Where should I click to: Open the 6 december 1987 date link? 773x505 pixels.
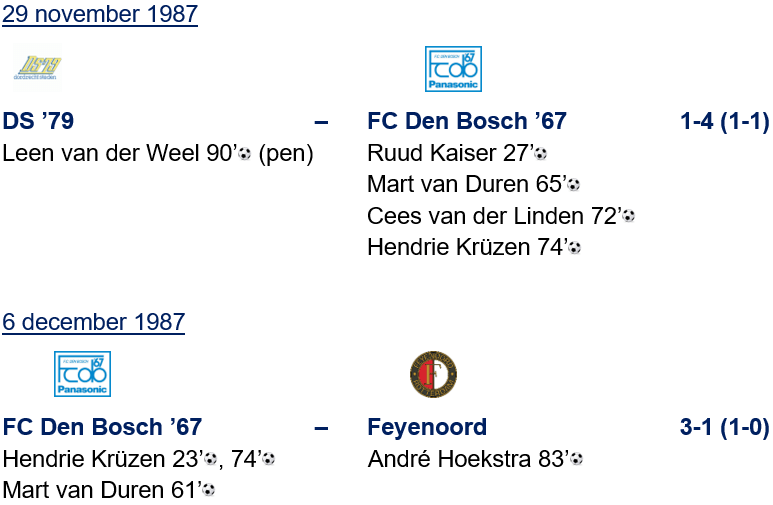coord(93,322)
